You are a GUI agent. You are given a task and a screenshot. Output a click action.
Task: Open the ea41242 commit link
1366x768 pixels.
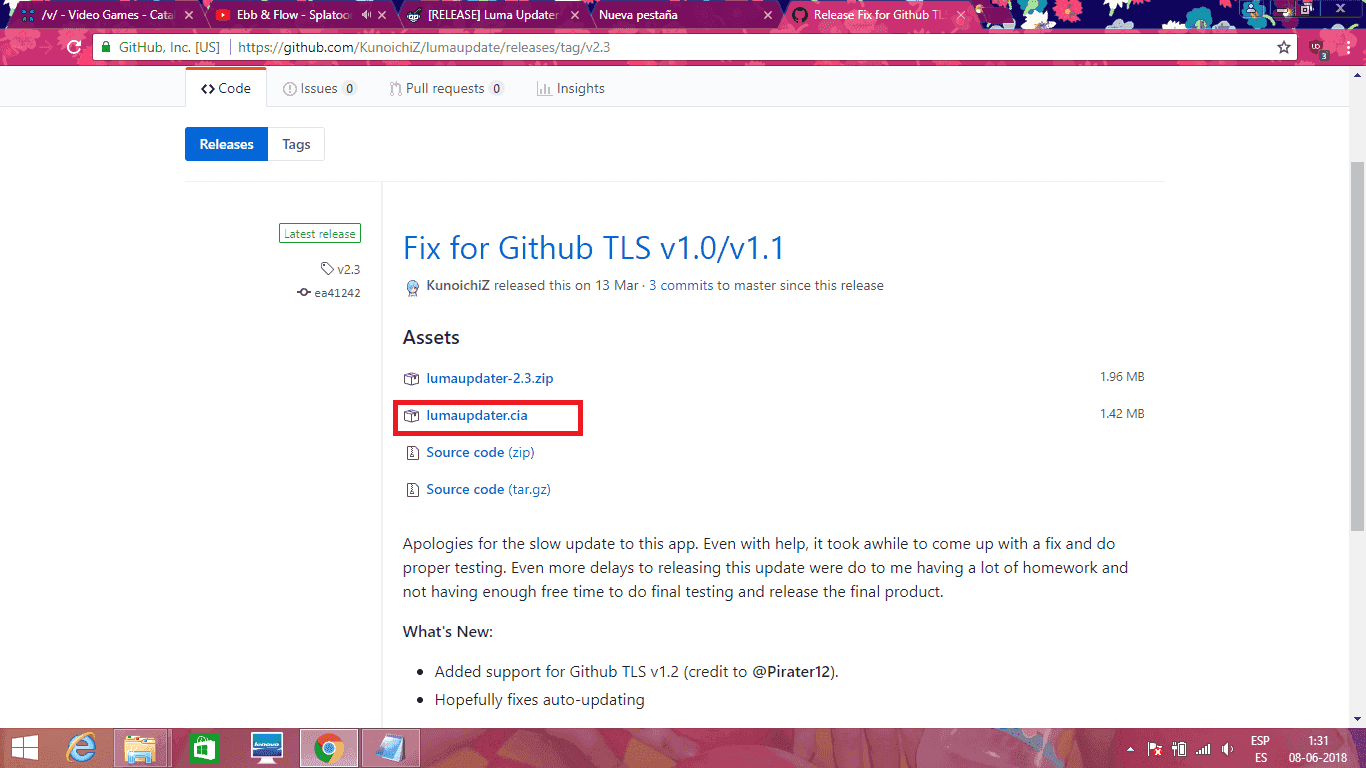329,293
